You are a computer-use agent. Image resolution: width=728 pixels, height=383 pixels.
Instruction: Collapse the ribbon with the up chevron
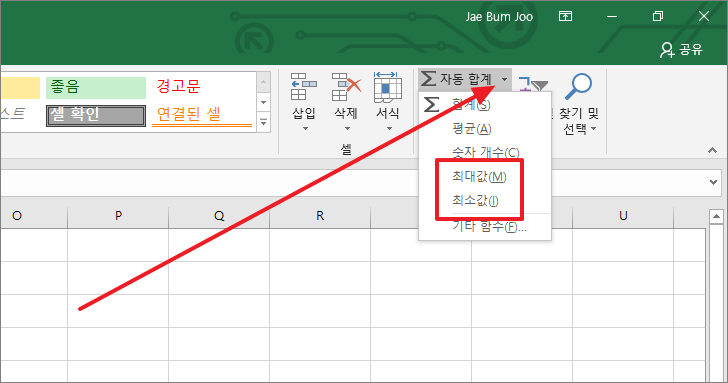coord(712,150)
